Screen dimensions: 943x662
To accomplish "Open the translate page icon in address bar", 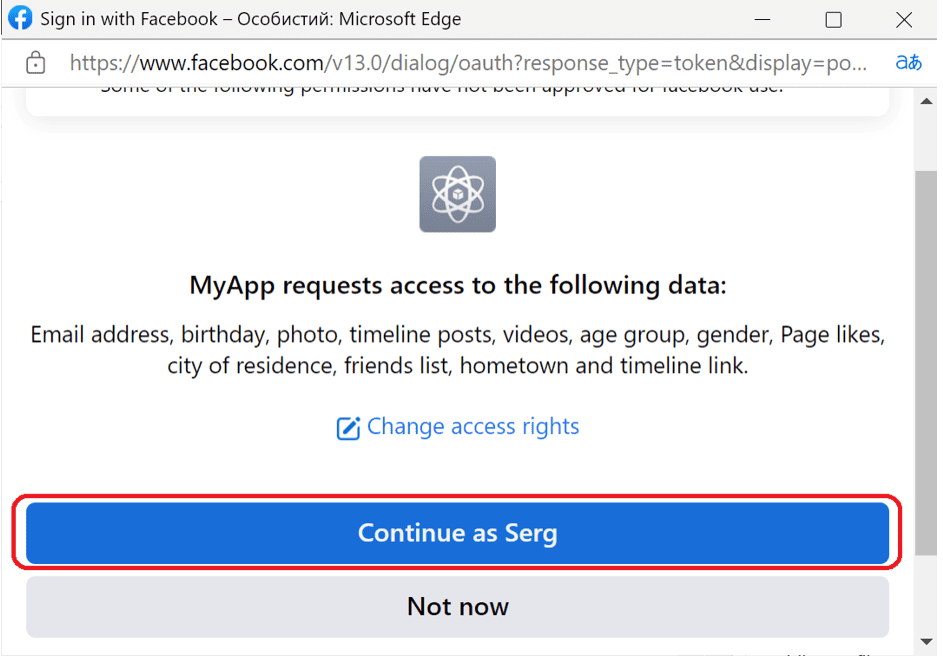I will 908,62.
